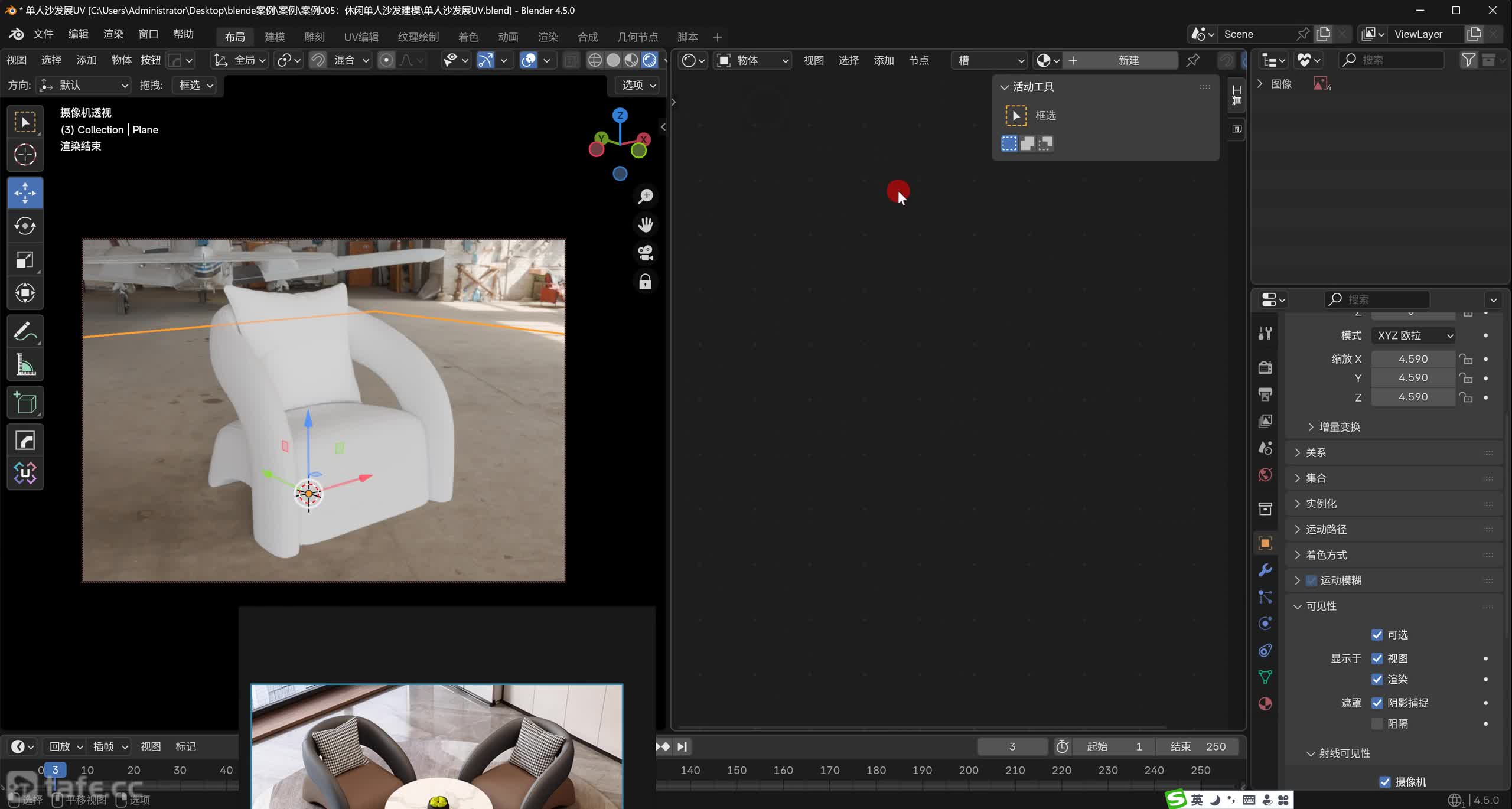Click frame 20 on the timeline

134,770
